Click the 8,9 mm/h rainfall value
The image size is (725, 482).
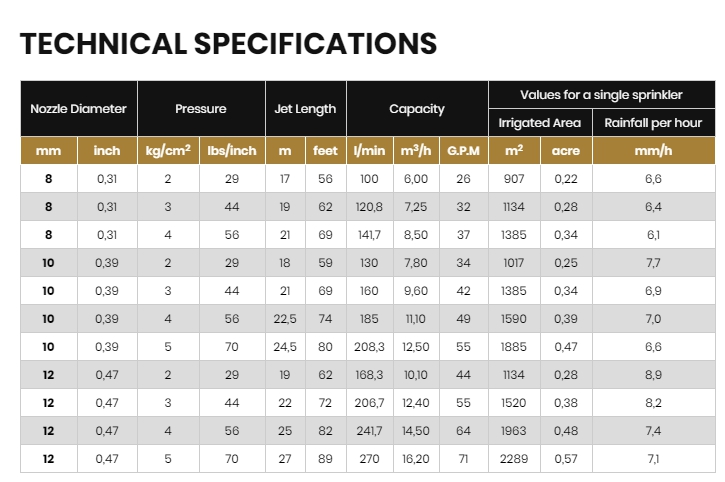[653, 375]
